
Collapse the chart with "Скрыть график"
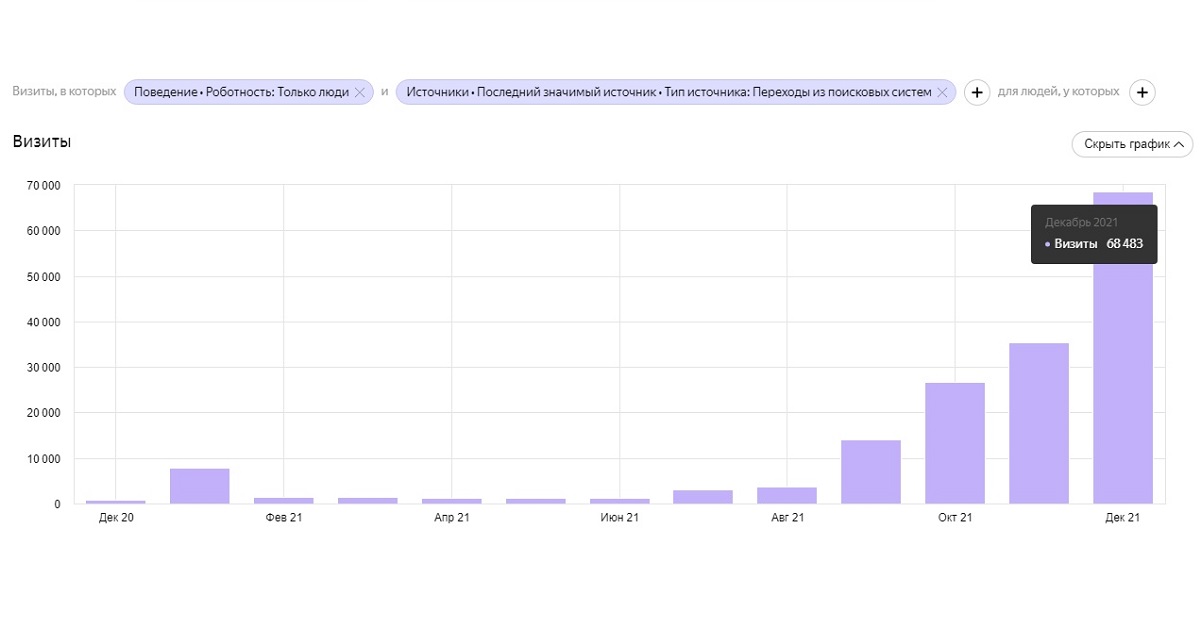coord(1132,144)
